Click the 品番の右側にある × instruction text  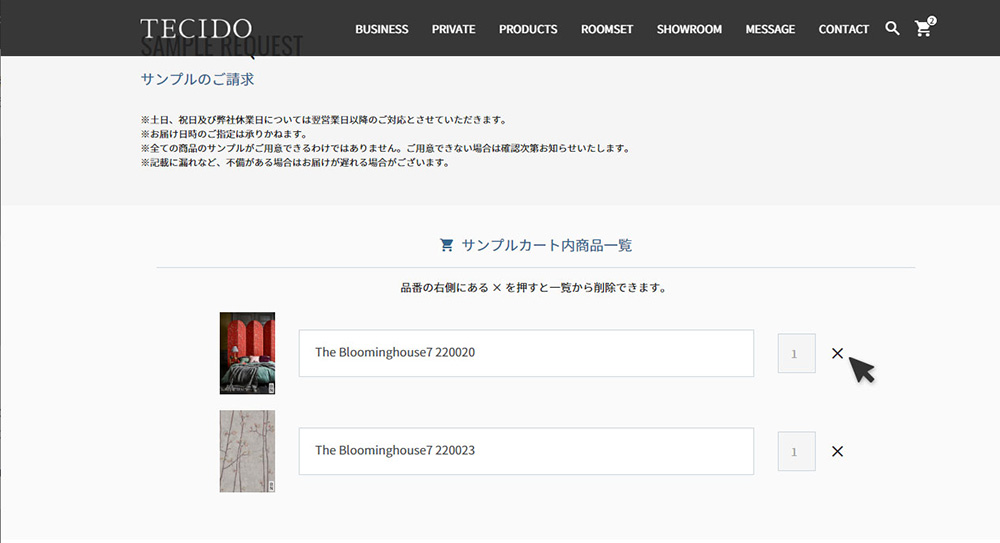(x=534, y=288)
